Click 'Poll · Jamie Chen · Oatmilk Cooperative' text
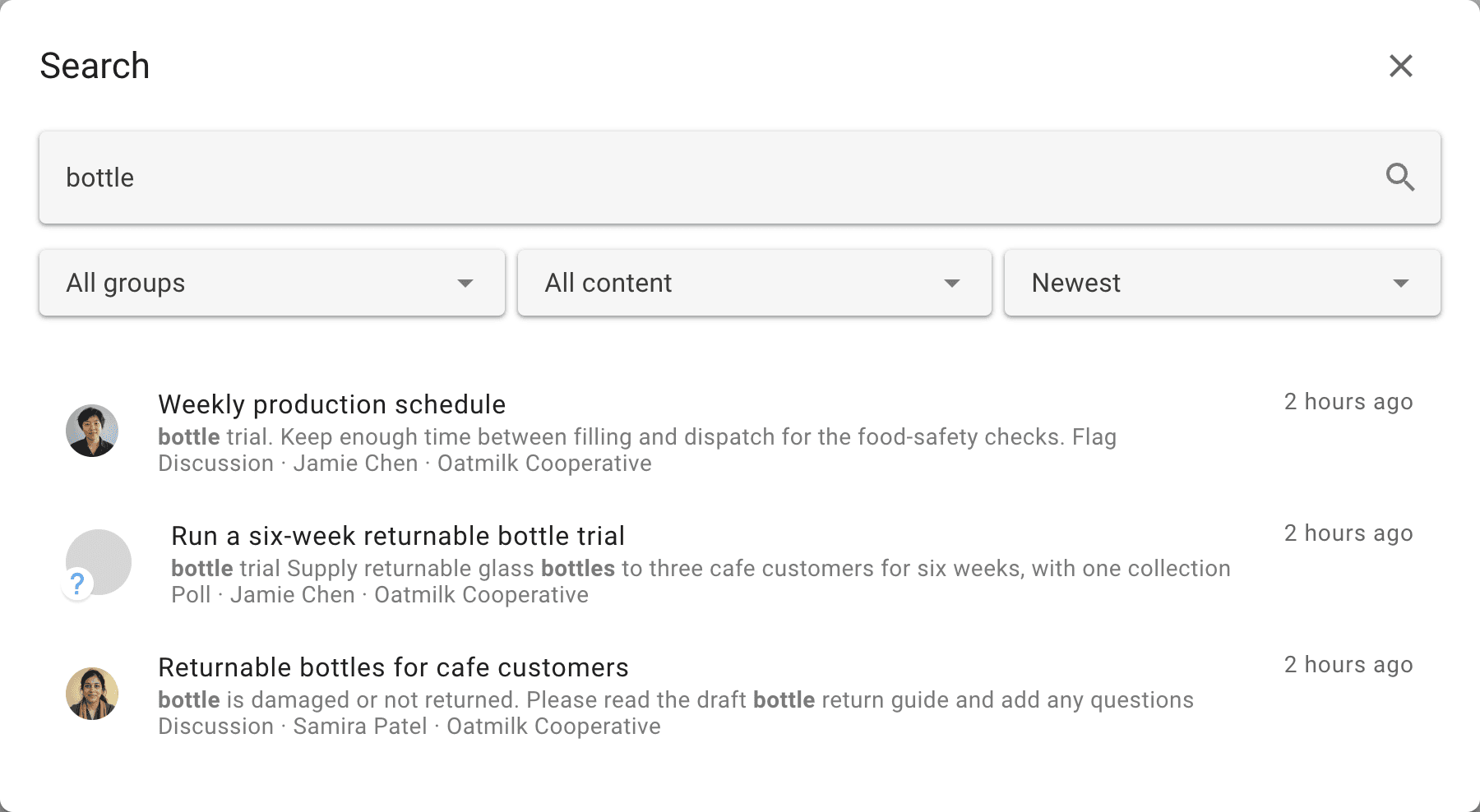The image size is (1480, 812). (380, 595)
